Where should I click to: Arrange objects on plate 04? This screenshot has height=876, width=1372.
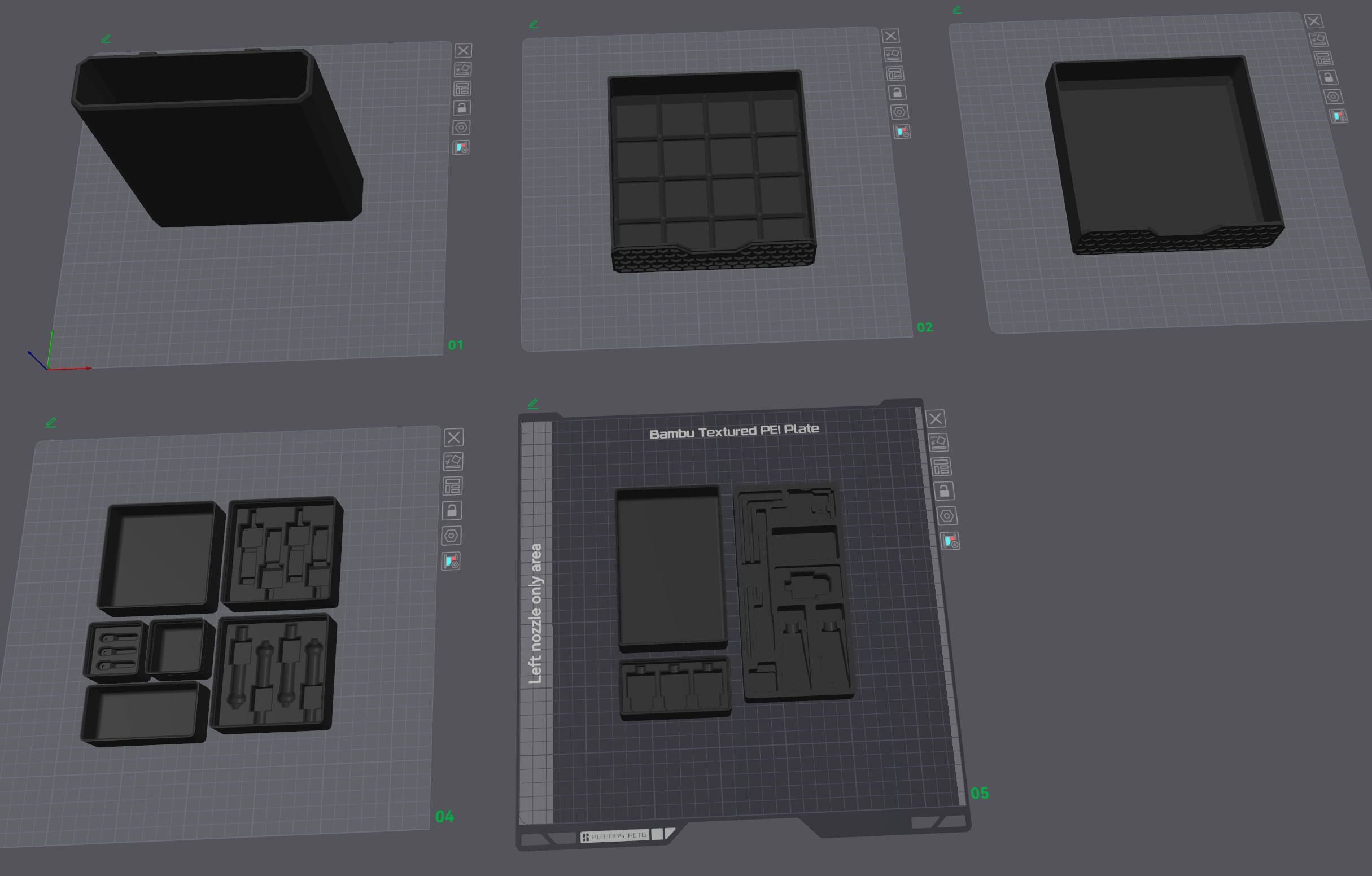pyautogui.click(x=452, y=487)
